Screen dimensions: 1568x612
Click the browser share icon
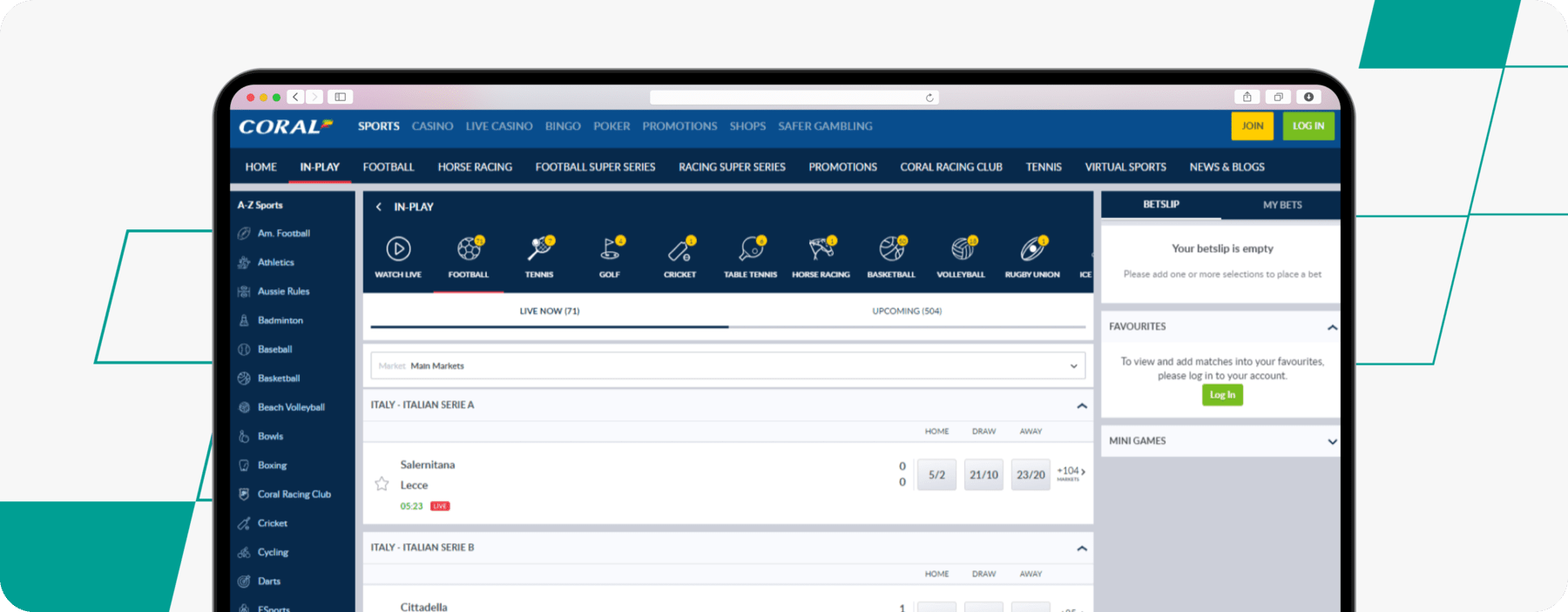[1247, 97]
